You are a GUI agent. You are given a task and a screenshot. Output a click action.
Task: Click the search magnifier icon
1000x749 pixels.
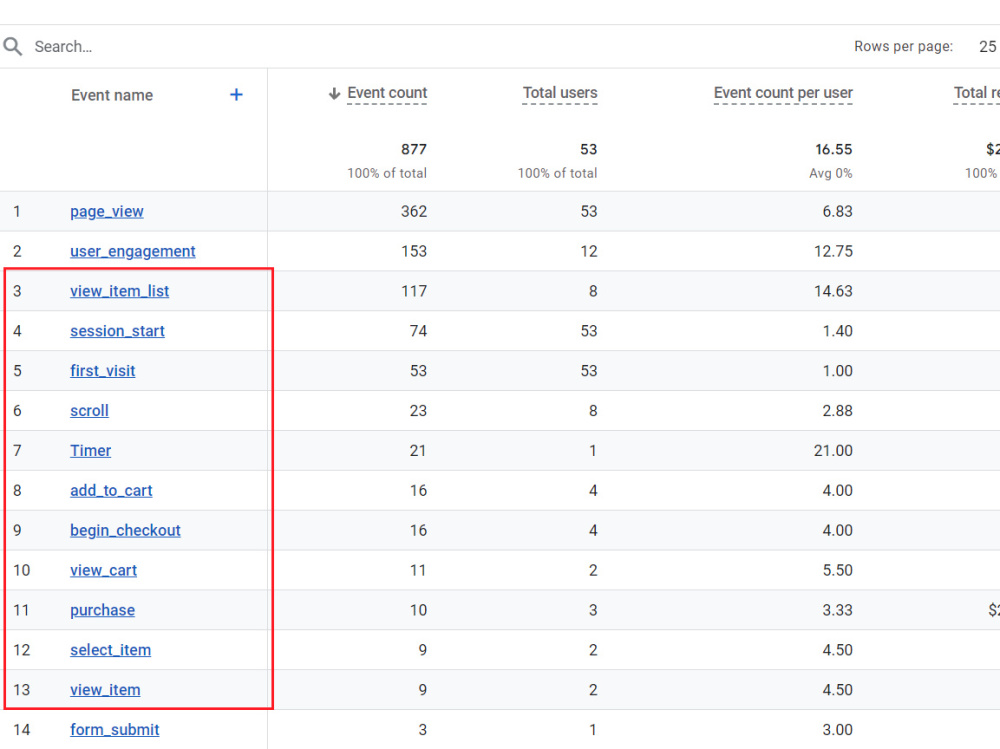click(13, 47)
